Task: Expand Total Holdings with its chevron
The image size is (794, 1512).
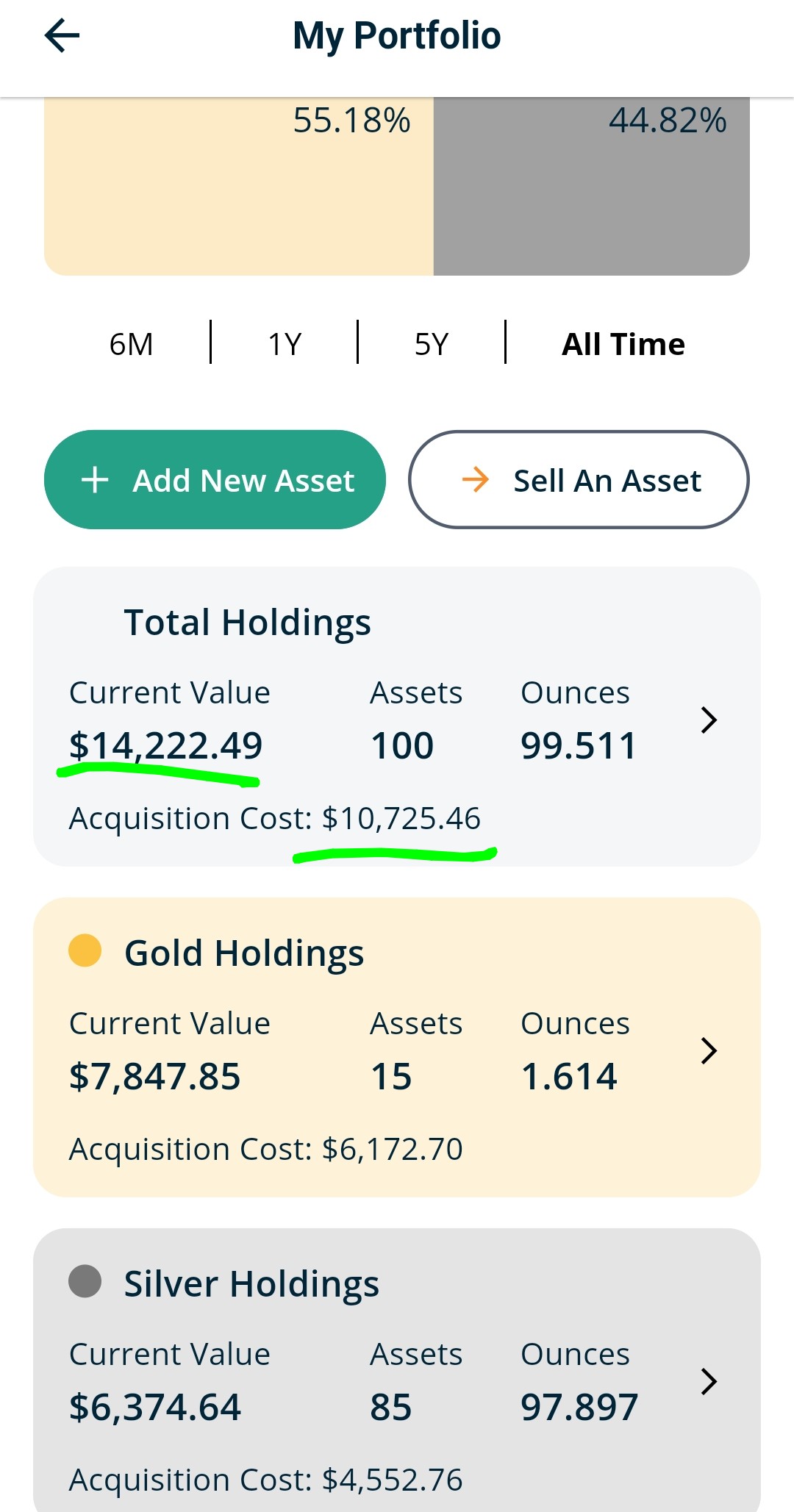Action: [x=709, y=720]
